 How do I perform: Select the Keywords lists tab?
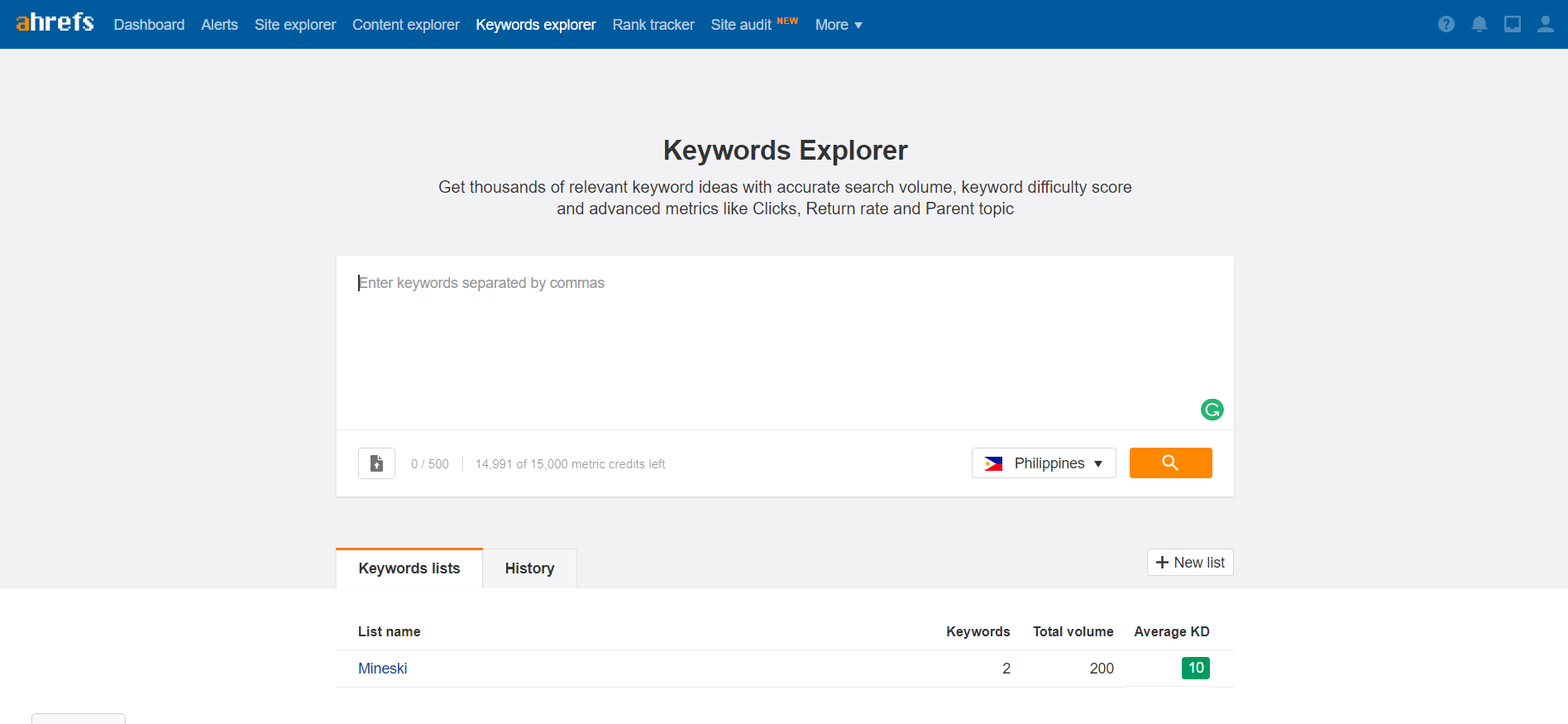(x=409, y=568)
